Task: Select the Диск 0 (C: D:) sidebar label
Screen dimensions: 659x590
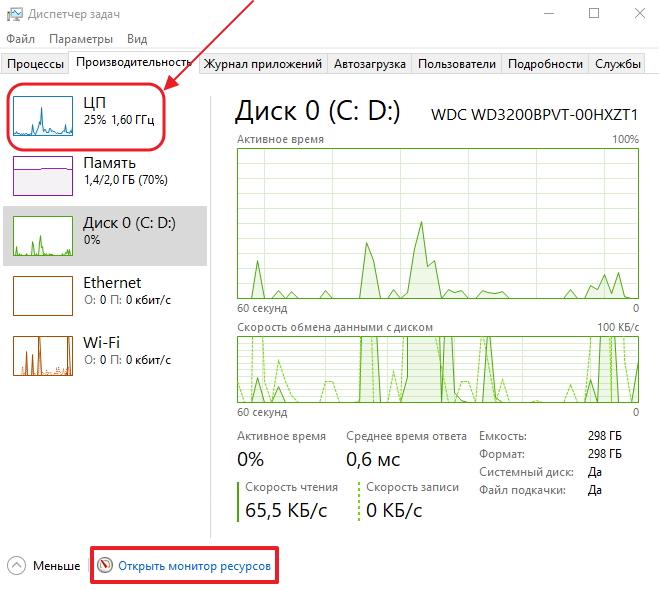Action: [x=129, y=223]
